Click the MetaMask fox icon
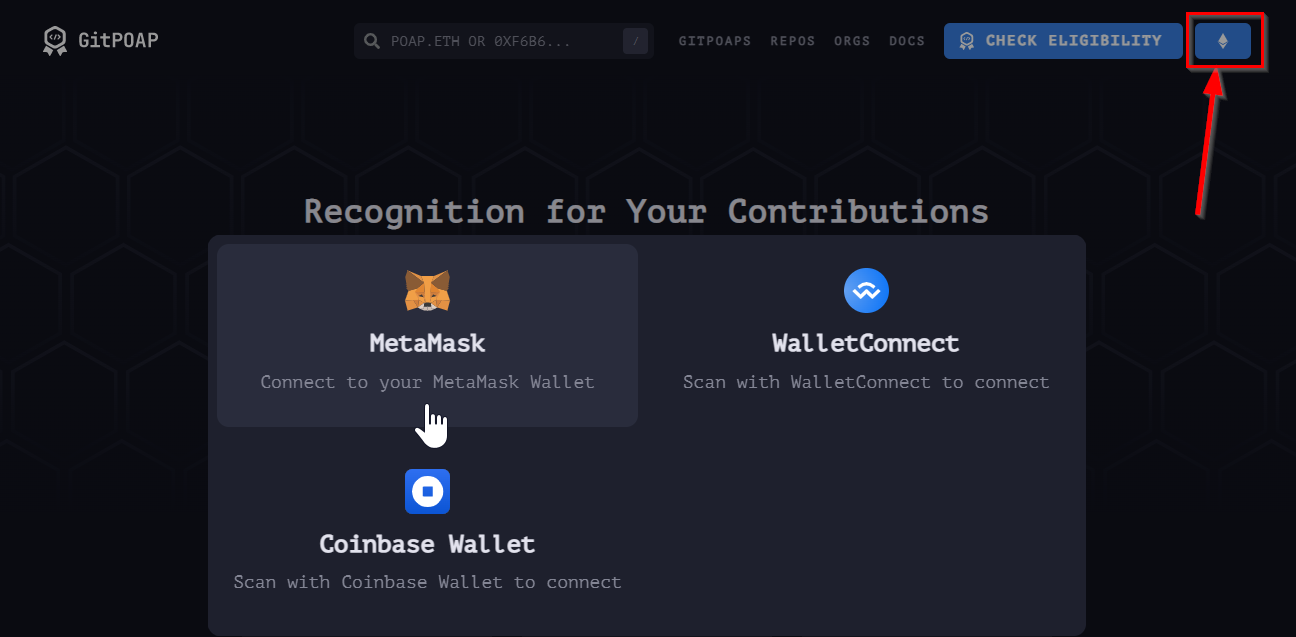Image resolution: width=1296 pixels, height=637 pixels. tap(427, 291)
